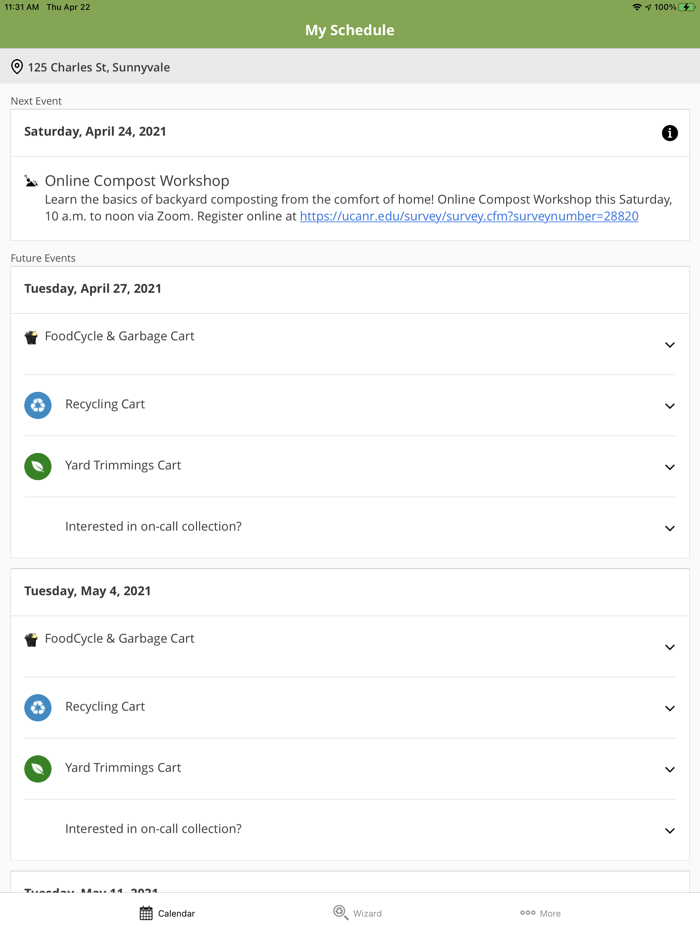Tap the info icon for Saturday event

coord(670,133)
